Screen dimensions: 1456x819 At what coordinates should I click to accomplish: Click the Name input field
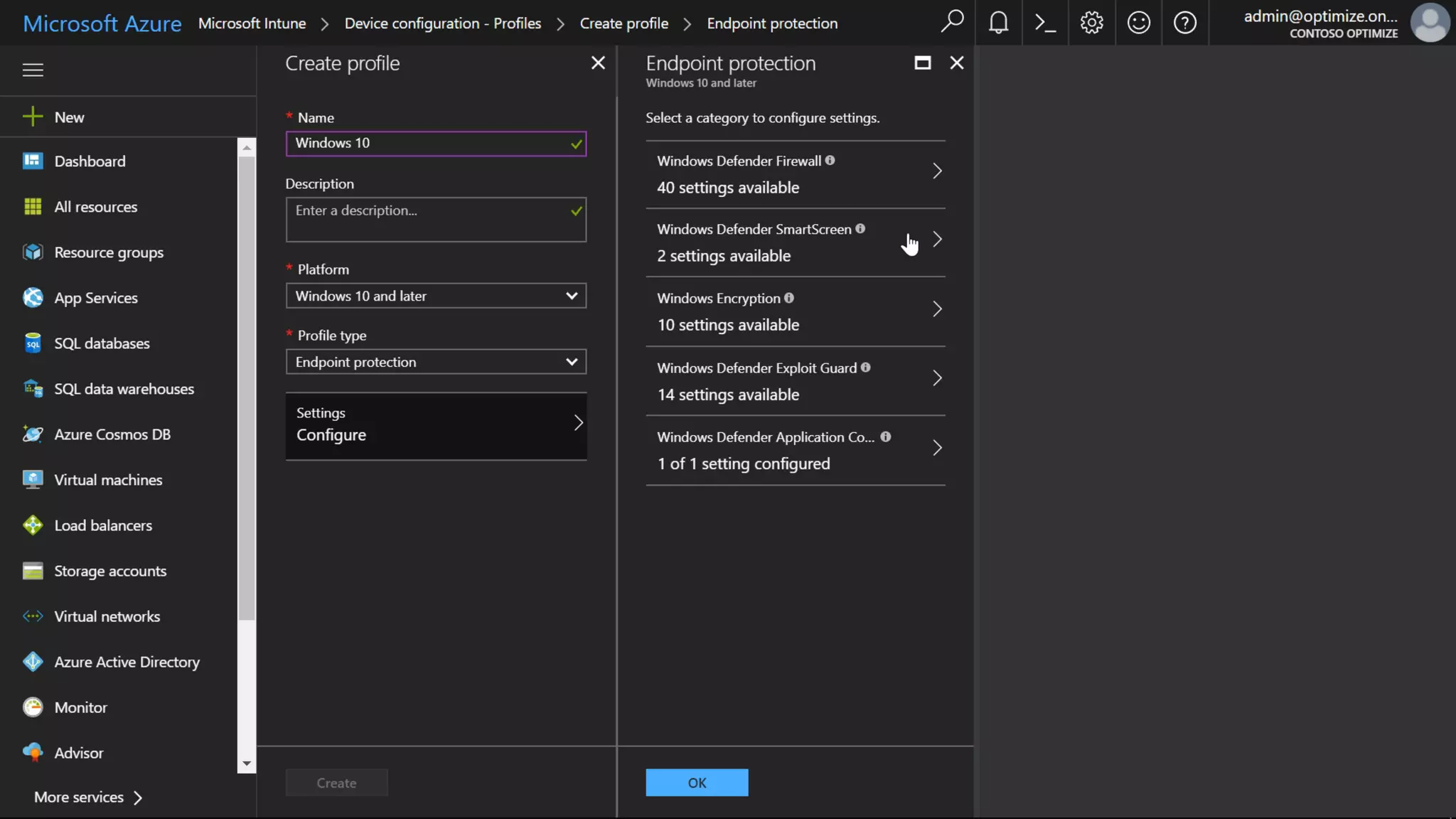(x=436, y=143)
